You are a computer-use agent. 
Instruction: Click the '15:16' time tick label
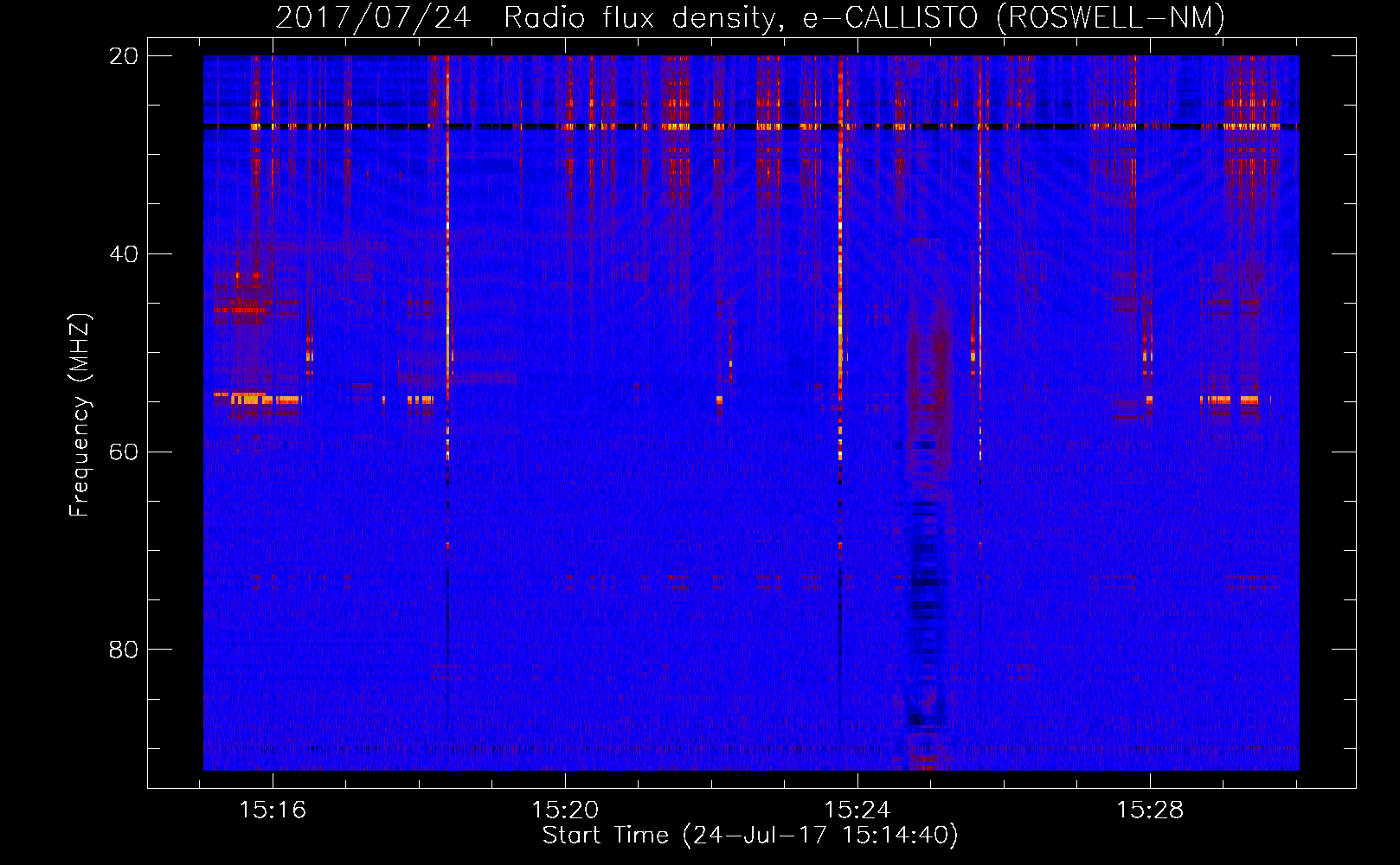pyautogui.click(x=273, y=811)
